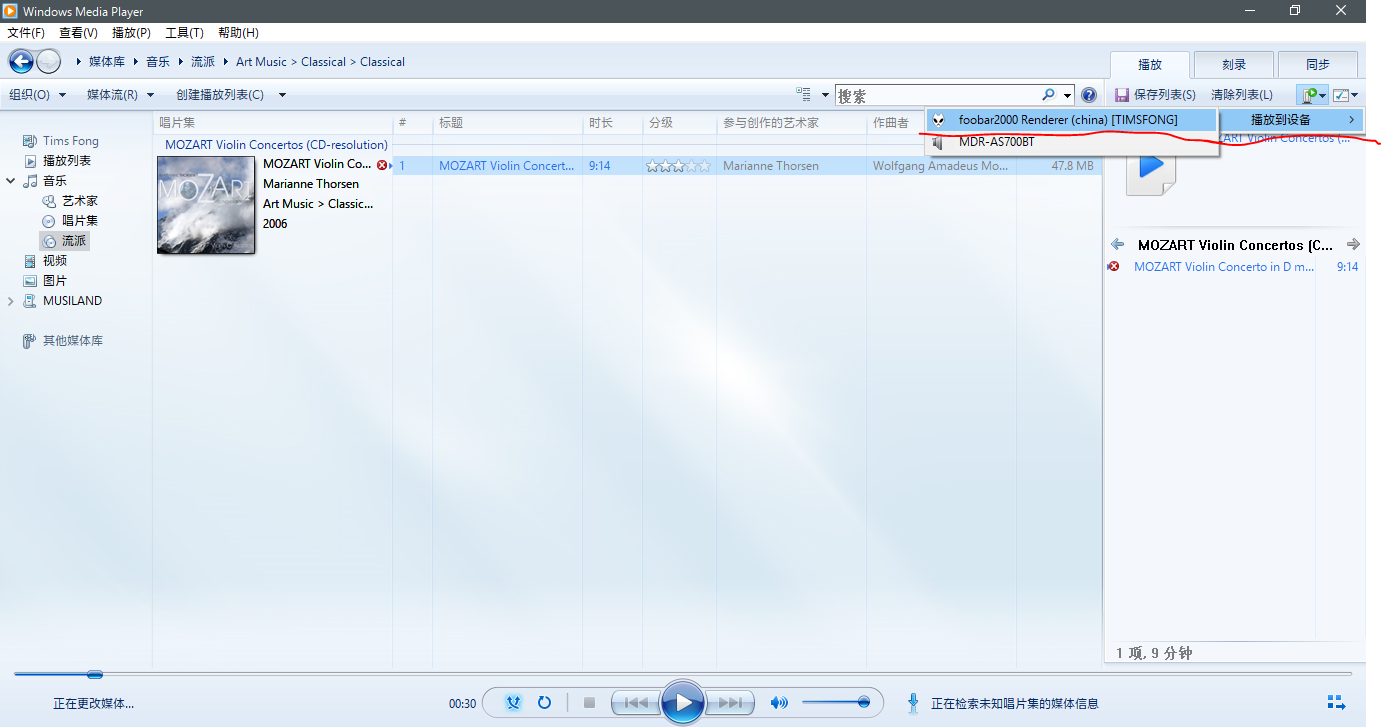
Task: Toggle shuffle playback mode
Action: coord(513,703)
